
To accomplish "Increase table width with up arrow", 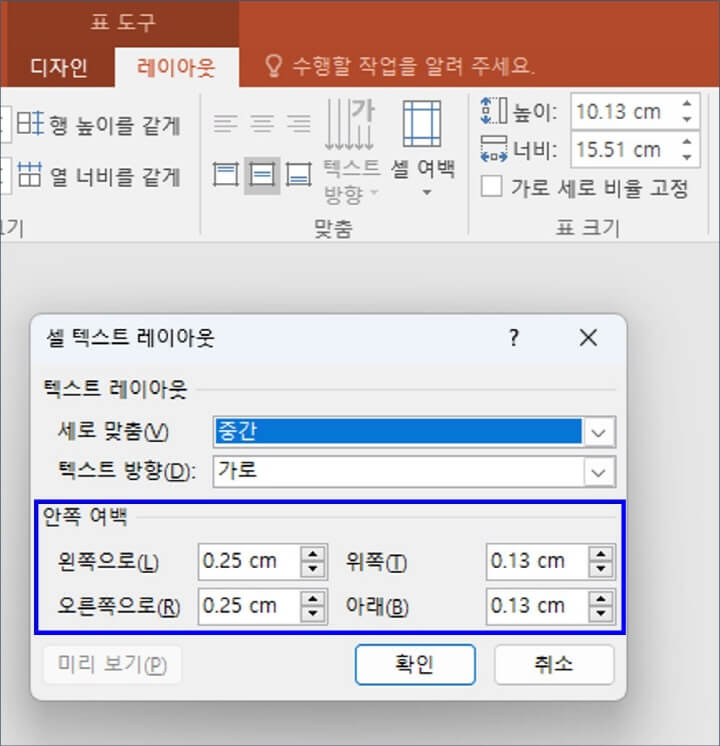I will pos(687,141).
